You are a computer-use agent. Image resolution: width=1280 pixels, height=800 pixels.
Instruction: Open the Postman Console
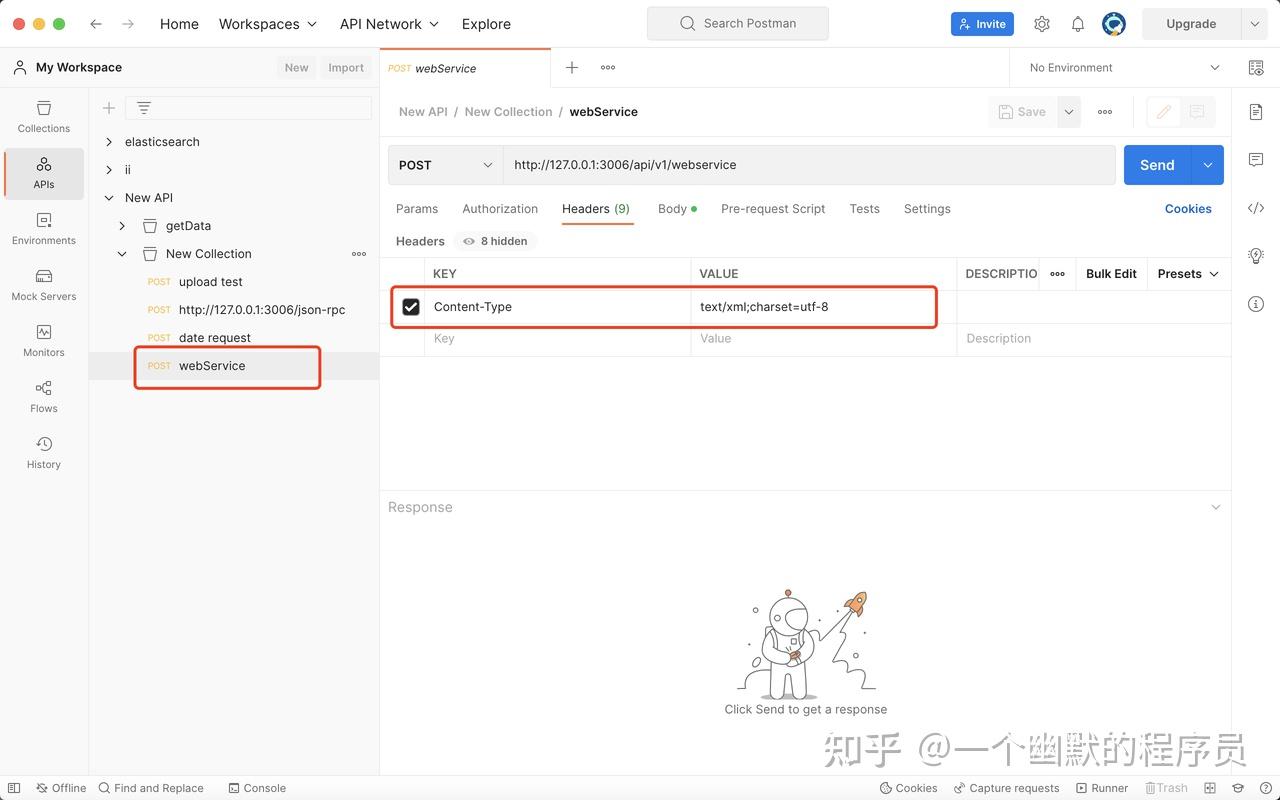pos(257,788)
